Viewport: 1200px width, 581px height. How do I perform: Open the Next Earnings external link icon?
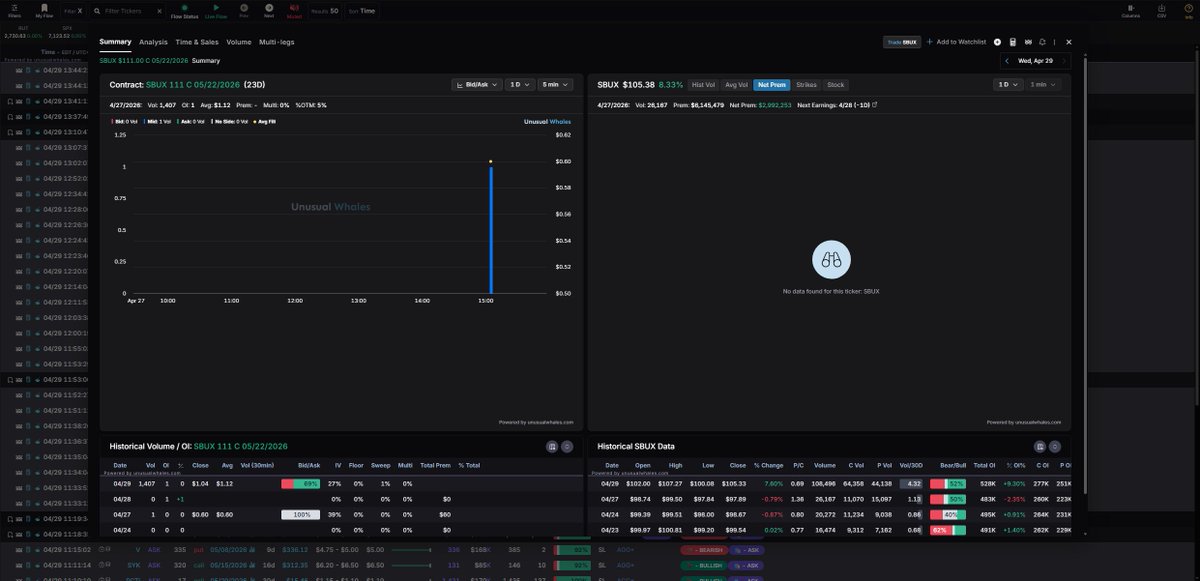(875, 104)
